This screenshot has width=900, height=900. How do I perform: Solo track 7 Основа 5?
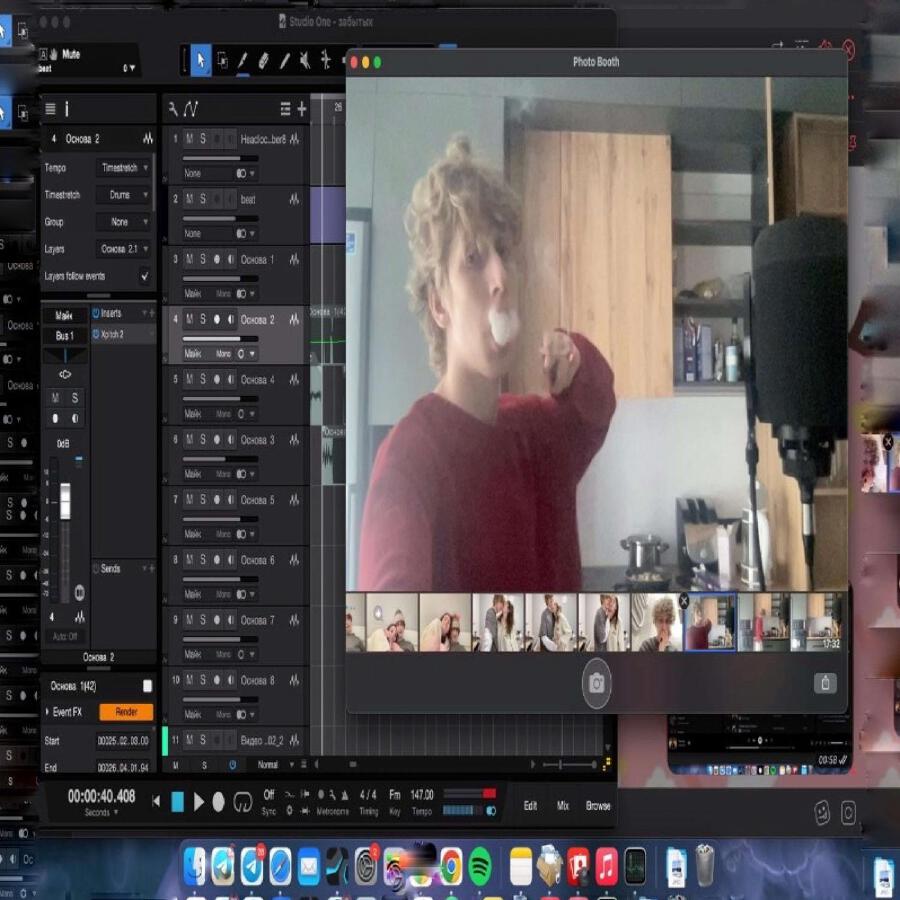(x=202, y=500)
